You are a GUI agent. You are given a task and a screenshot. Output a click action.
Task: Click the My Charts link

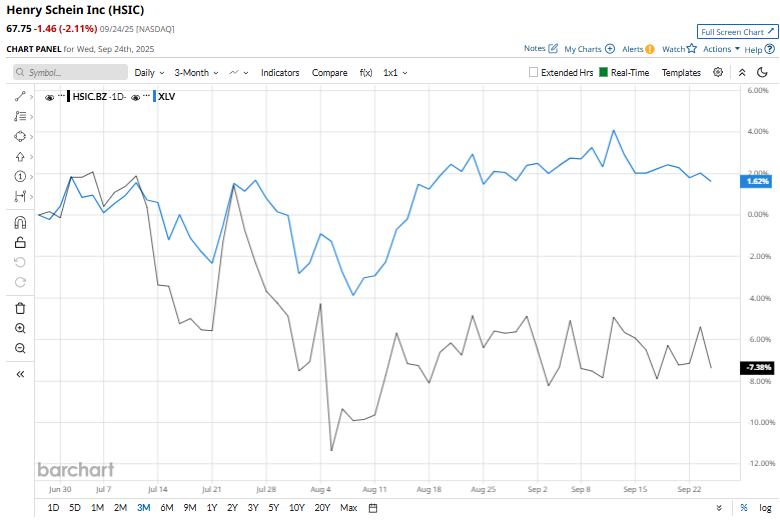point(583,49)
